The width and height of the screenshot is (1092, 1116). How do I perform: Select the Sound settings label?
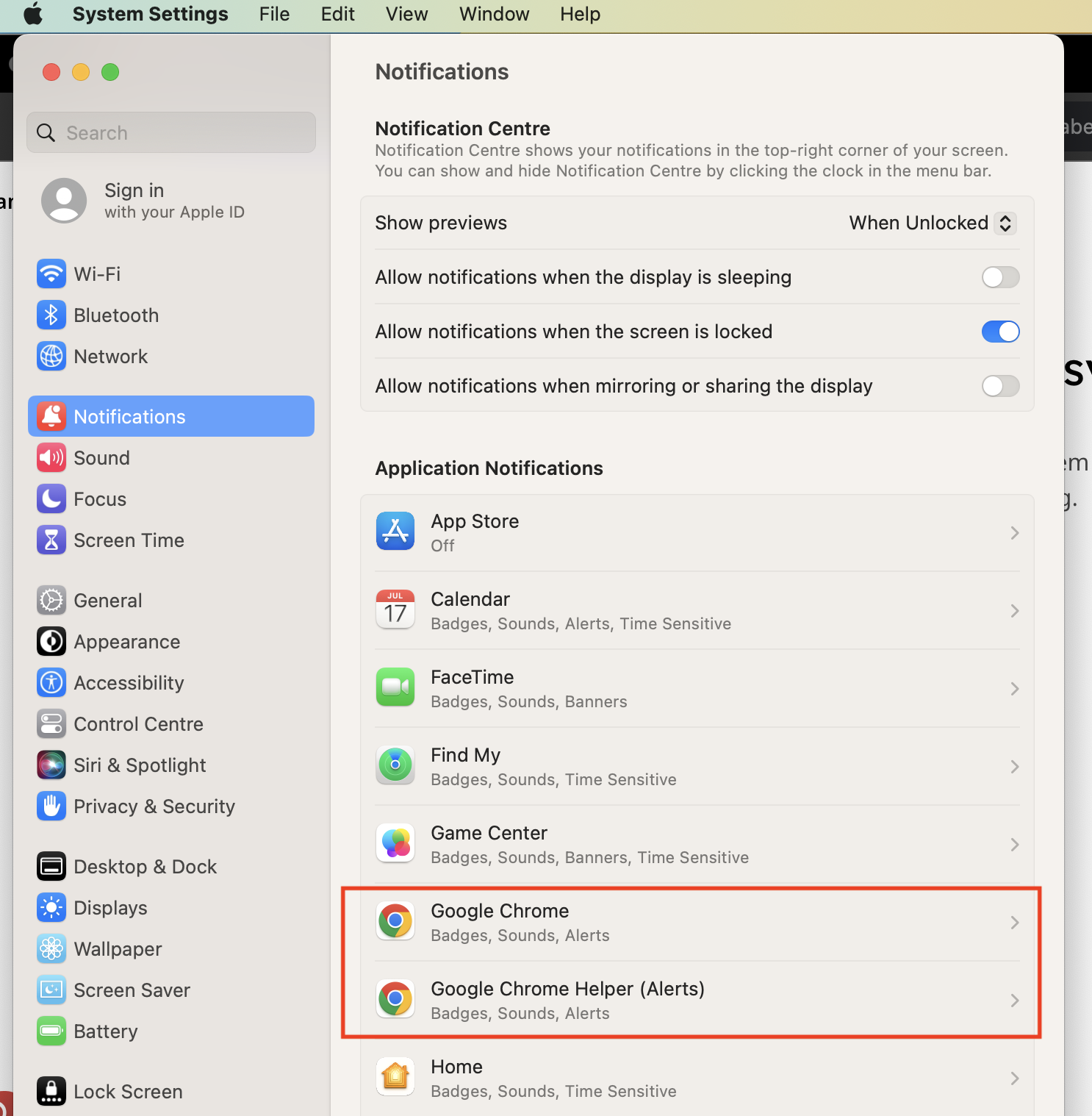(x=101, y=458)
